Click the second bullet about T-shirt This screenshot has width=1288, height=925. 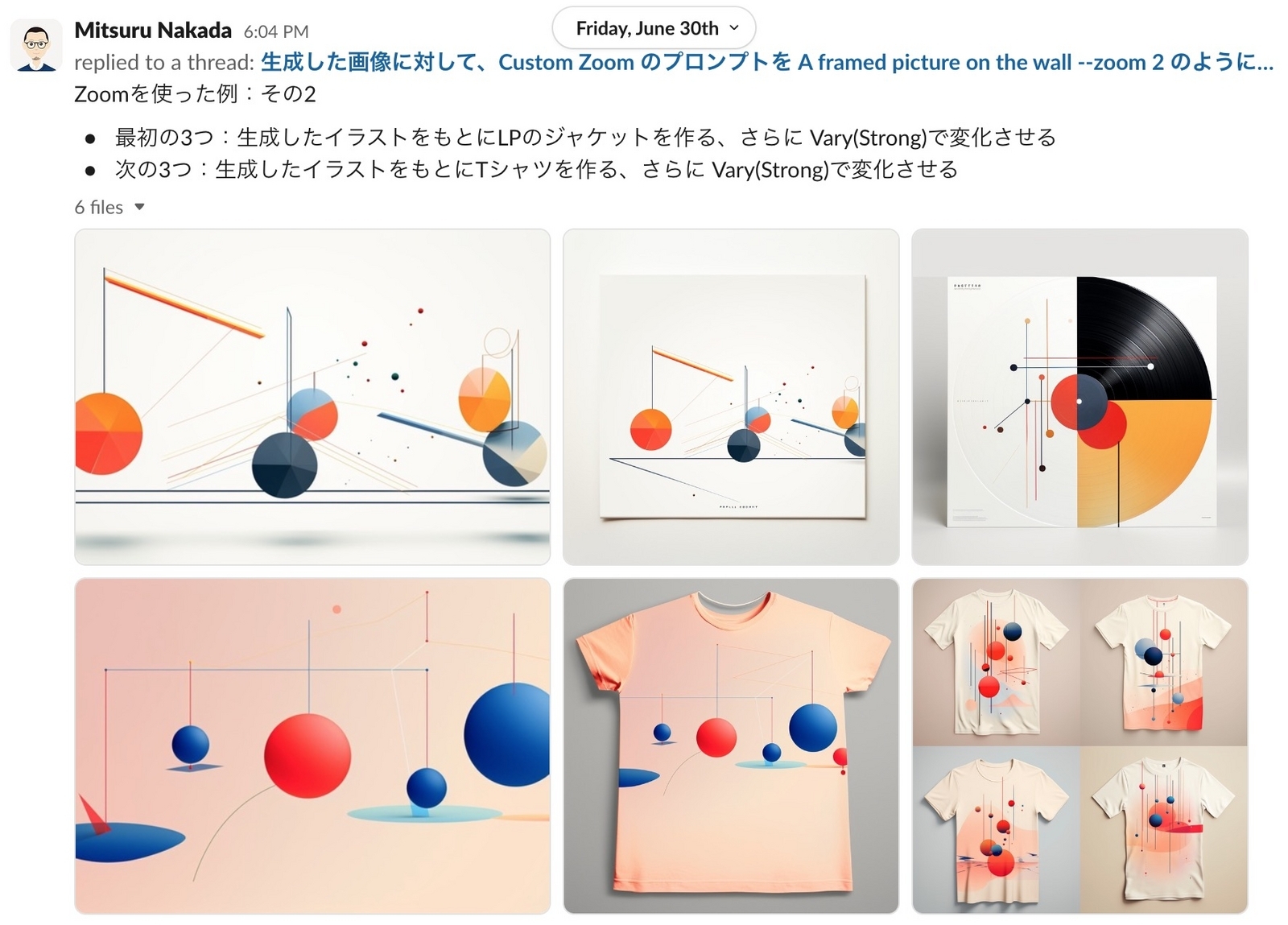click(536, 170)
